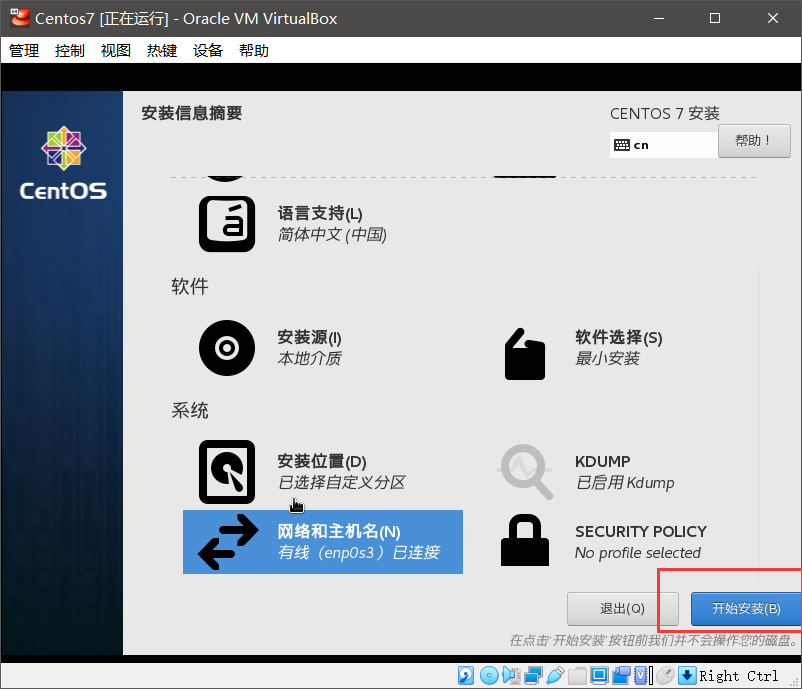Open the KDUMP settings label

pyautogui.click(x=603, y=461)
